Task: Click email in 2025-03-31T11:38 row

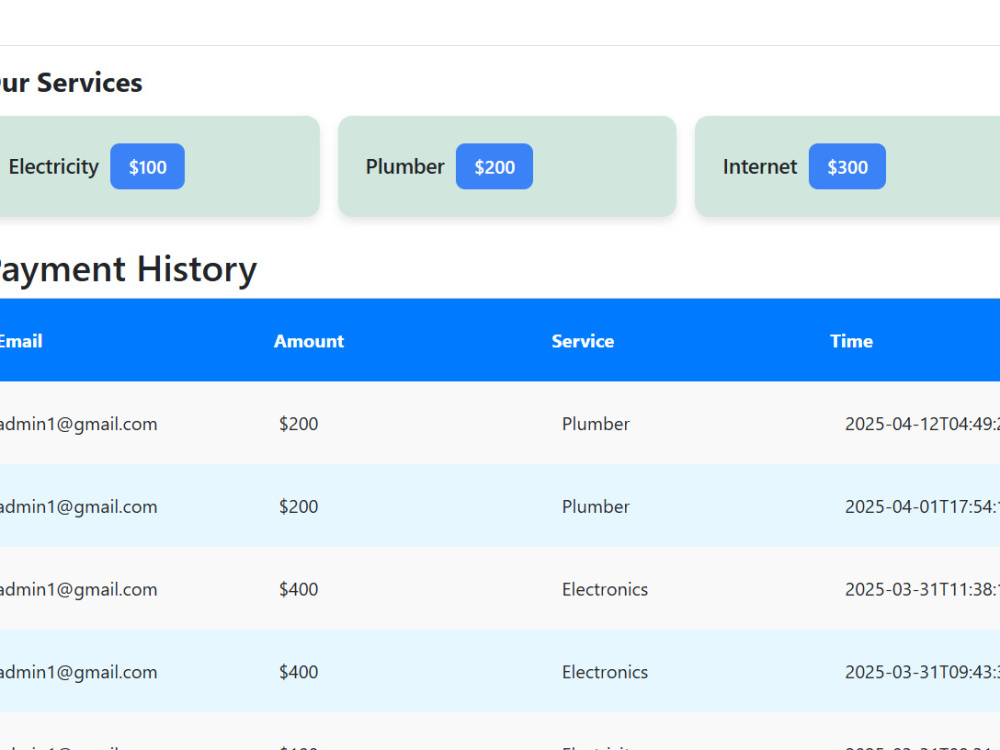Action: pyautogui.click(x=78, y=589)
